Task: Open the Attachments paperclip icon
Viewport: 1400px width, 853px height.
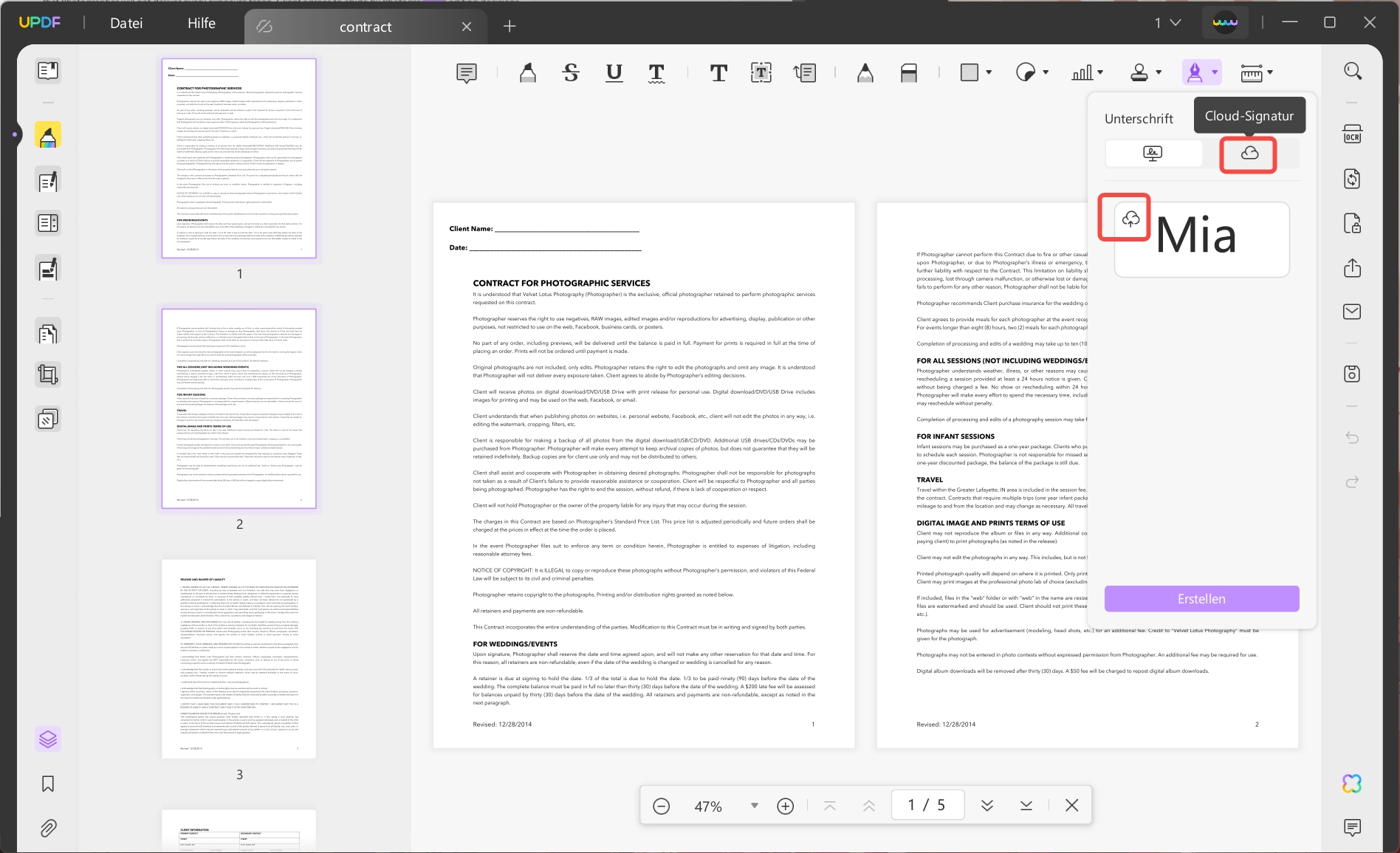Action: [48, 828]
